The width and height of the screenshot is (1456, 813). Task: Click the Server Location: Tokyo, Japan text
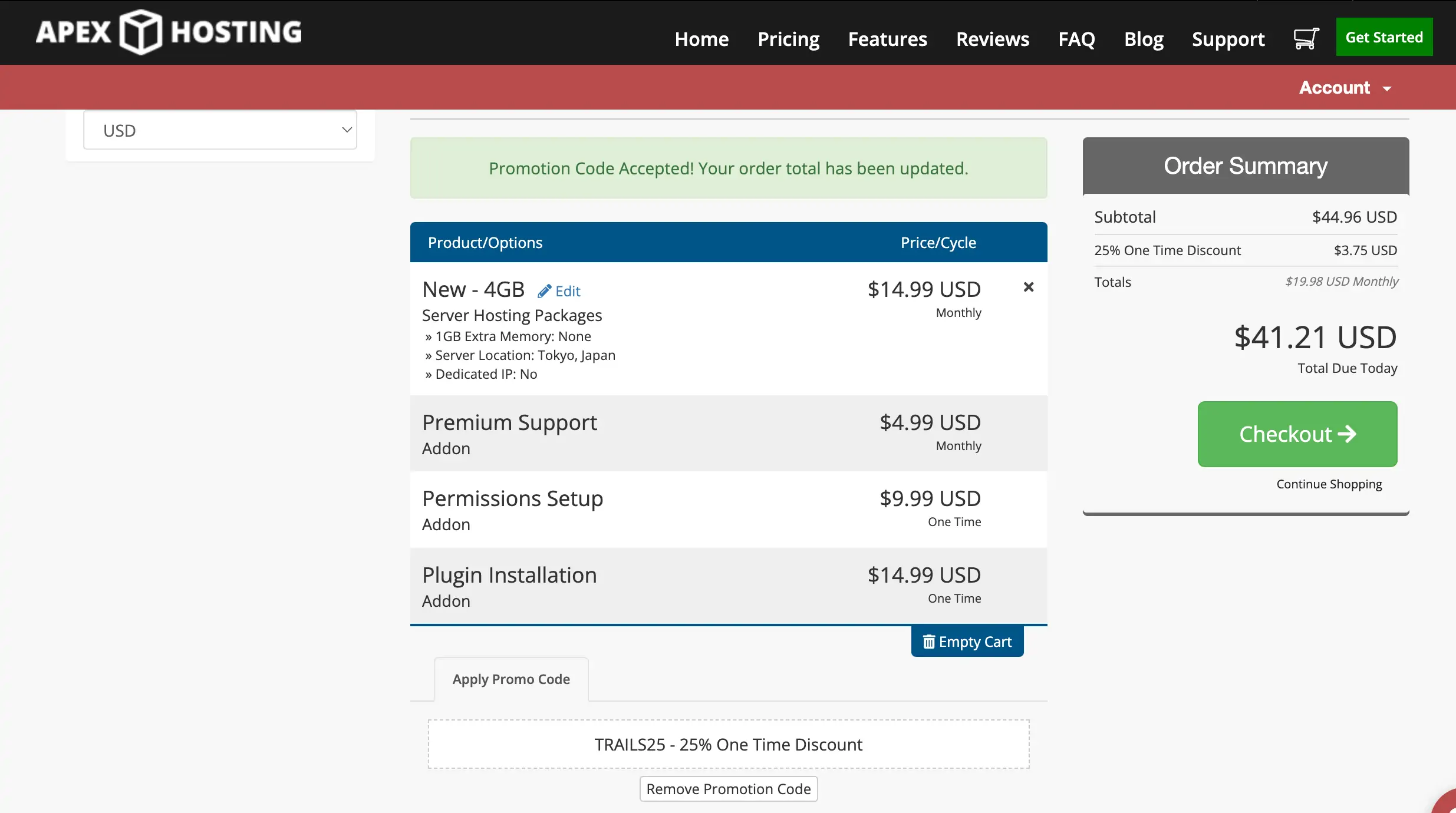point(525,355)
